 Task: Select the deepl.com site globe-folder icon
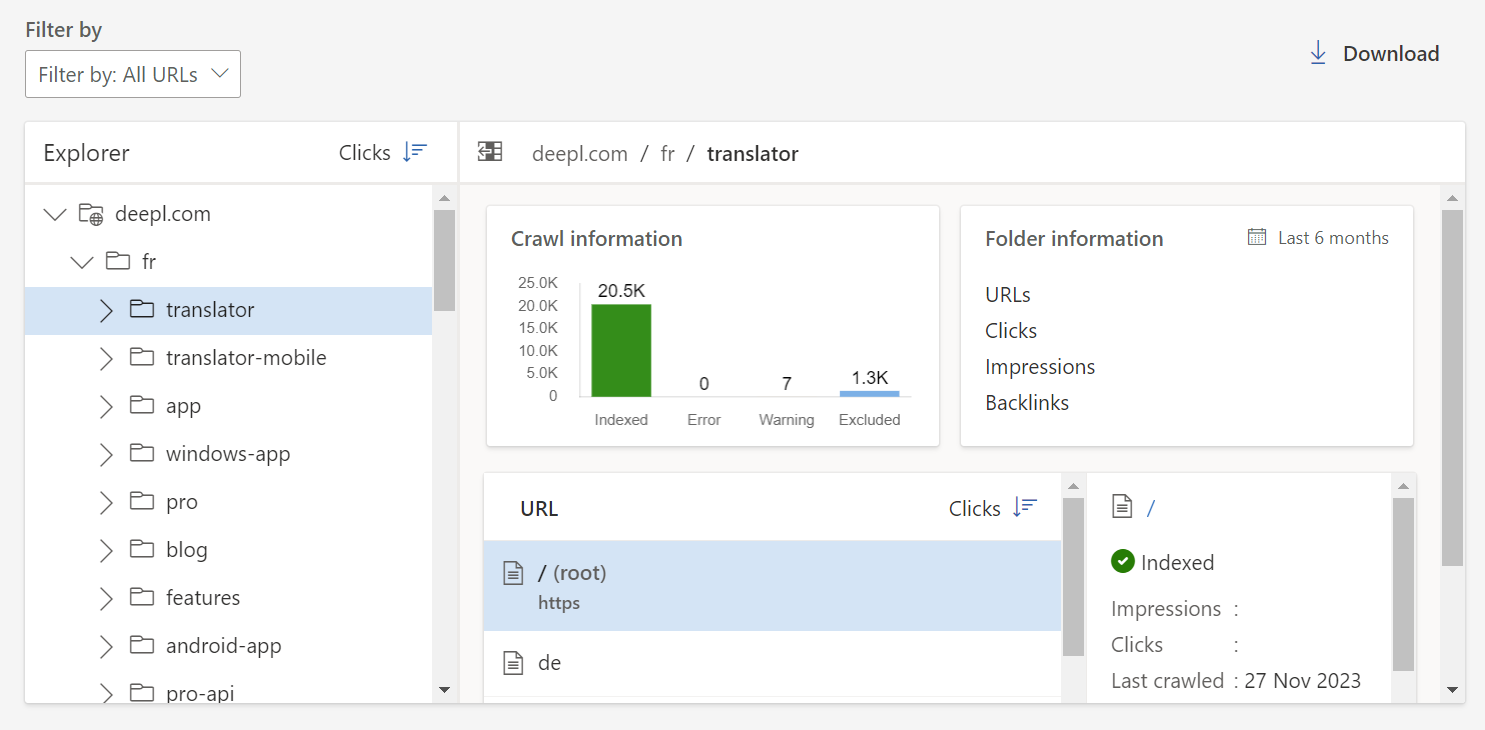(91, 214)
